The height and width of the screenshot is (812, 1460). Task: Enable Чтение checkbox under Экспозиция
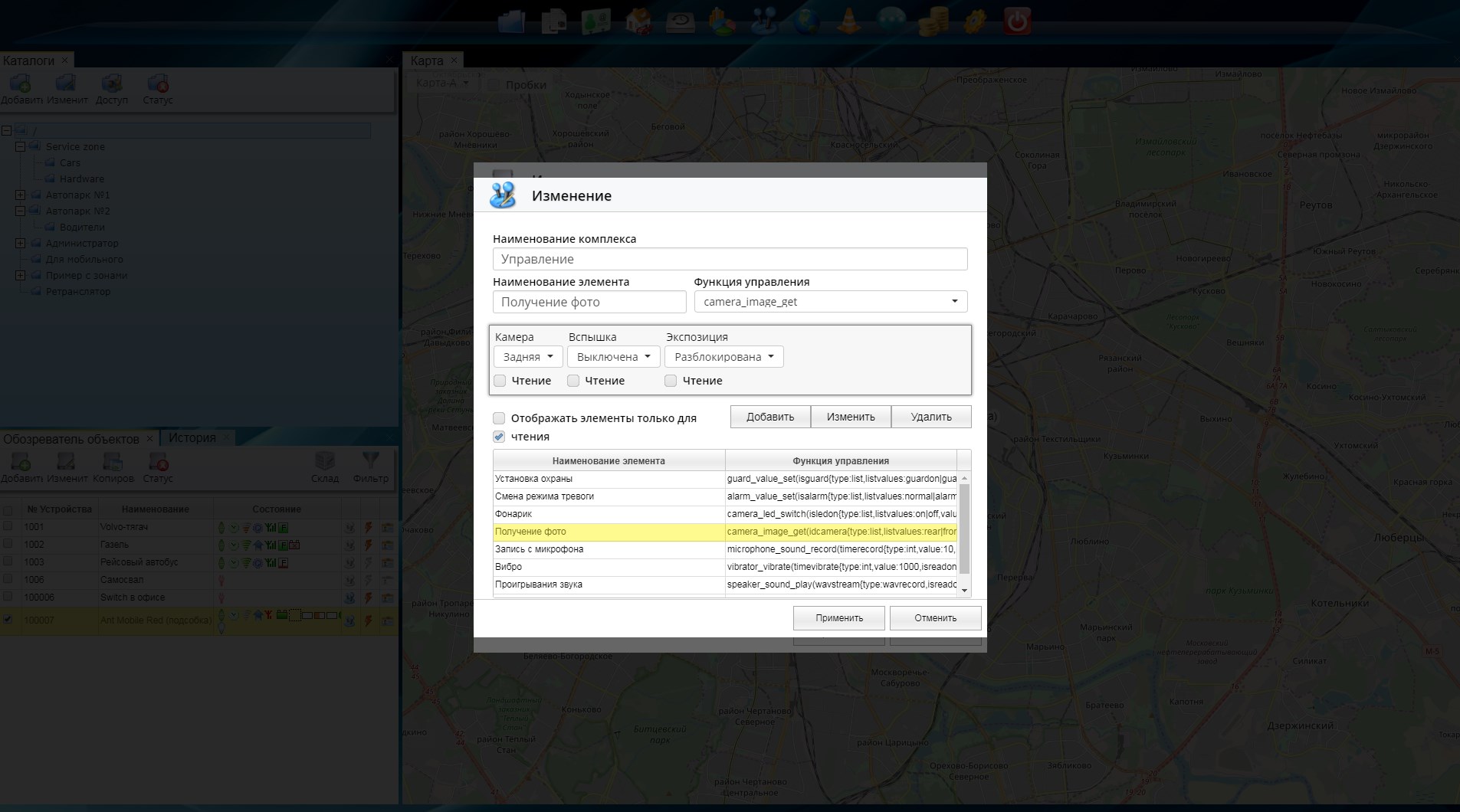click(671, 381)
